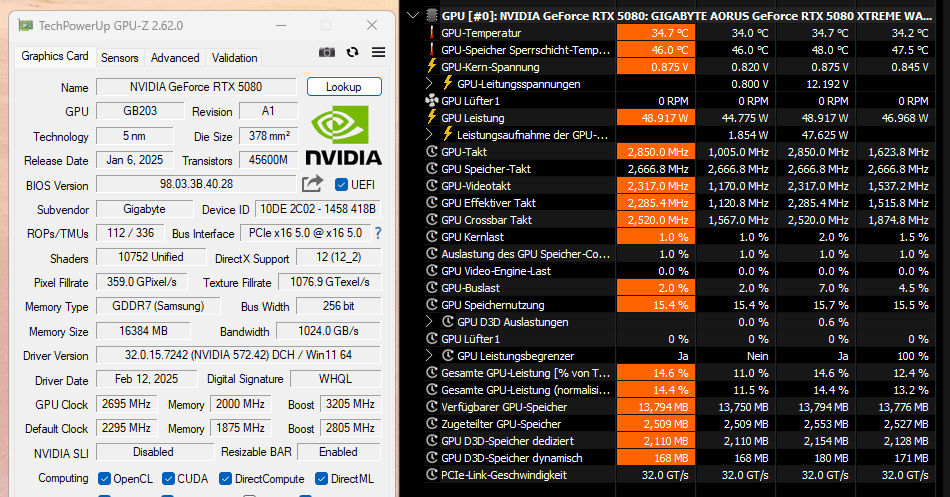Image resolution: width=950 pixels, height=497 pixels.
Task: Click the Memory Type field GDDR7 (Samsung)
Action: coord(158,306)
